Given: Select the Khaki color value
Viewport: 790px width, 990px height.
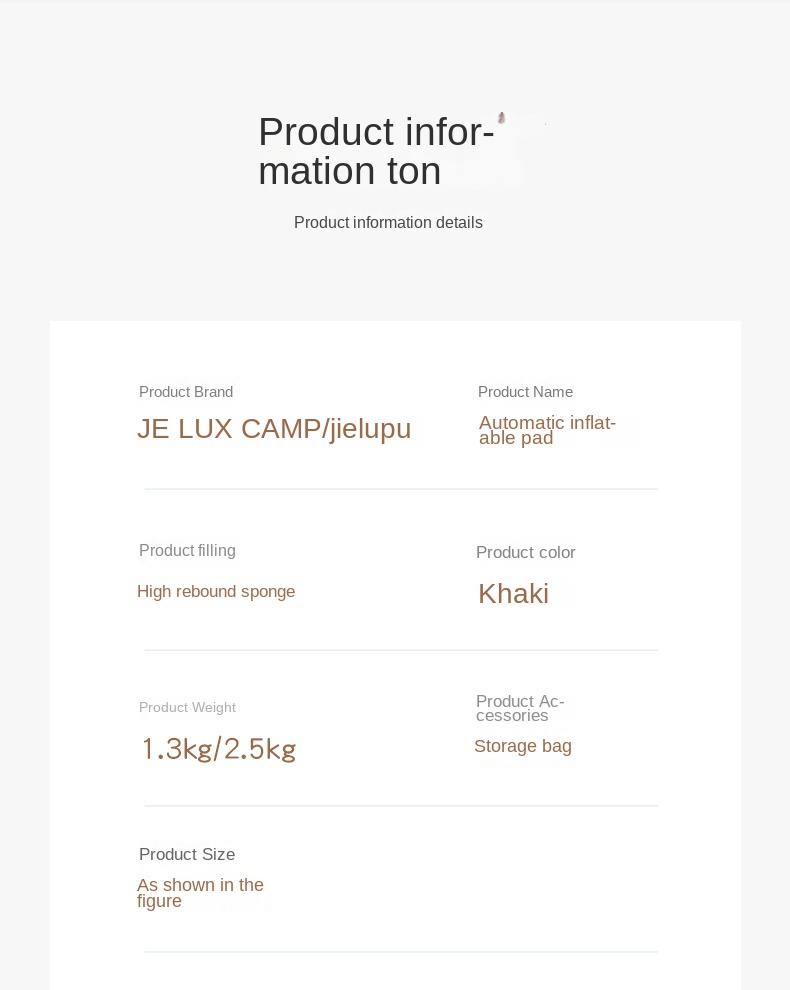Looking at the screenshot, I should click(513, 593).
